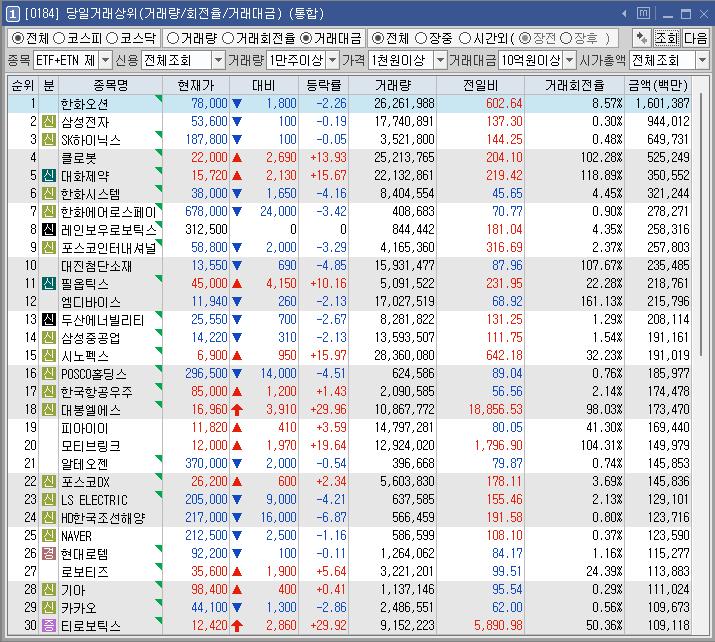
Task: Click the 다음 next button
Action: tap(695, 38)
